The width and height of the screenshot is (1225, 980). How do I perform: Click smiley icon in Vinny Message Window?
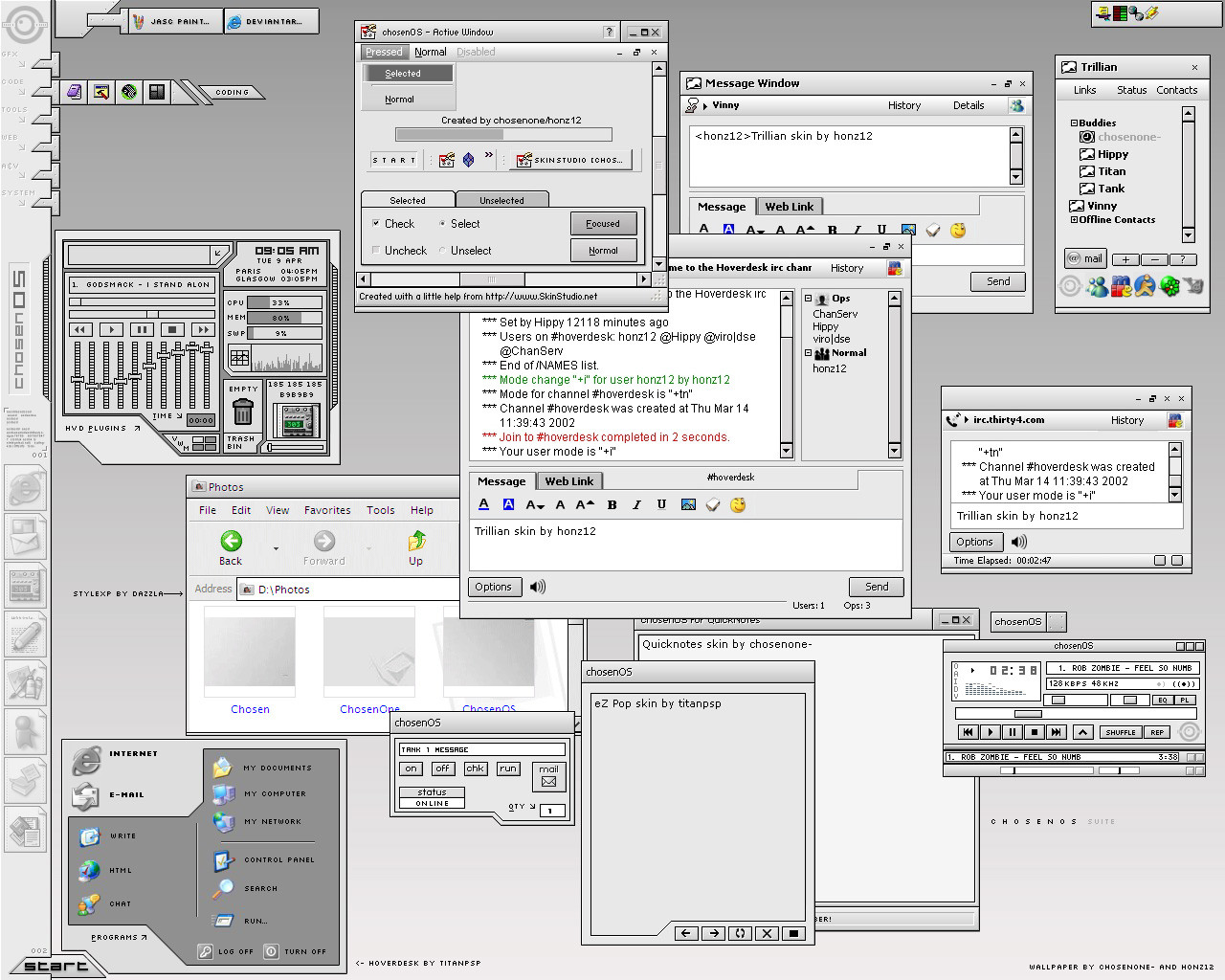pos(958,230)
